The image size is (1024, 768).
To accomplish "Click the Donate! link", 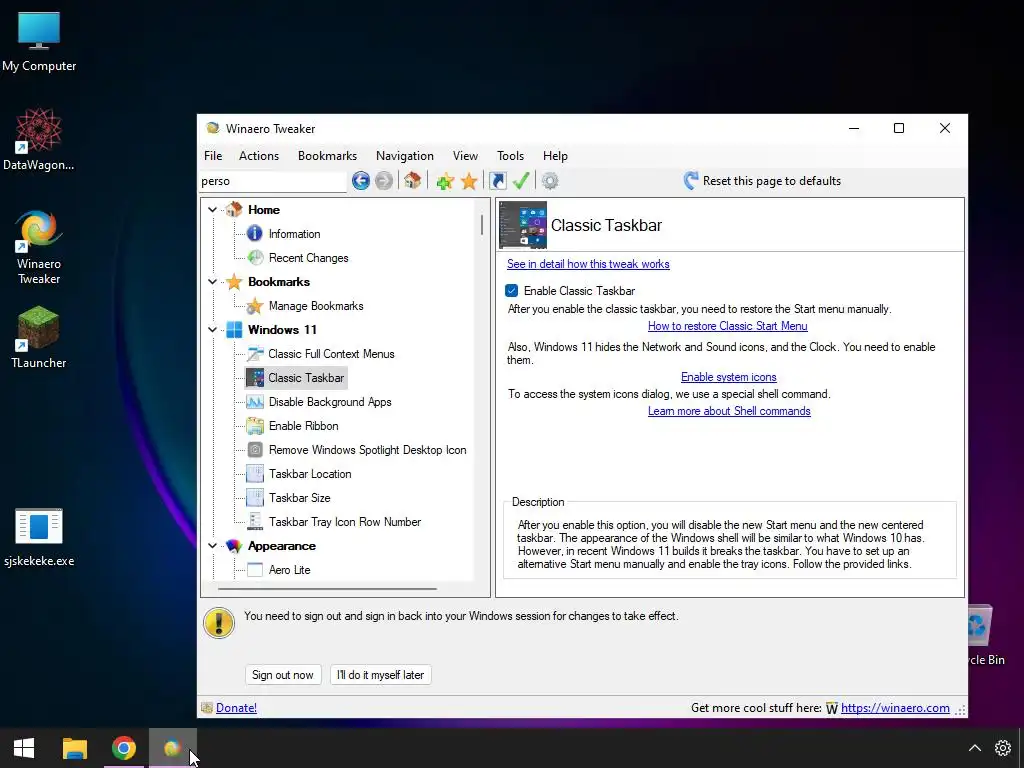I will (x=236, y=708).
